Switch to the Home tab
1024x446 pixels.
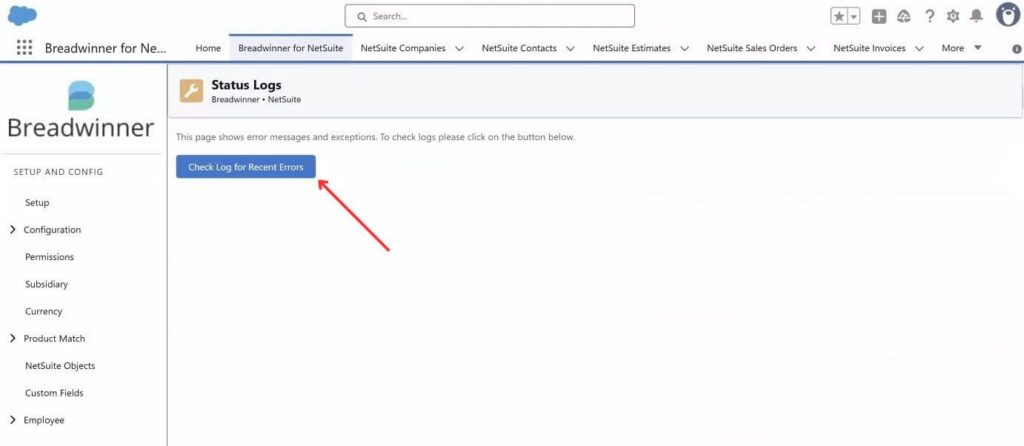208,48
